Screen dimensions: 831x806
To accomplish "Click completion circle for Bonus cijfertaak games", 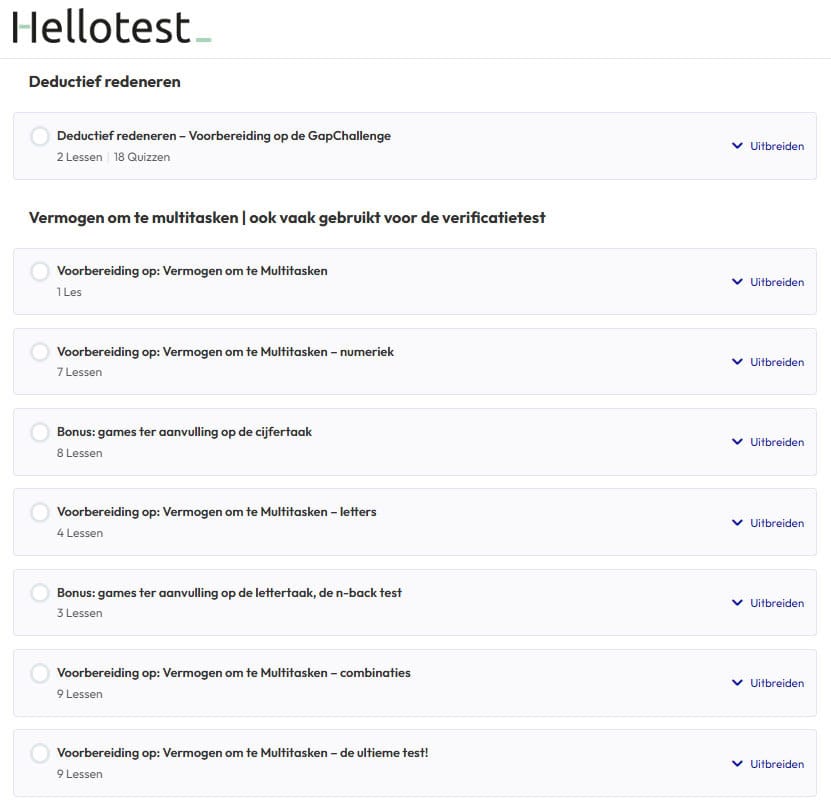I will (40, 432).
